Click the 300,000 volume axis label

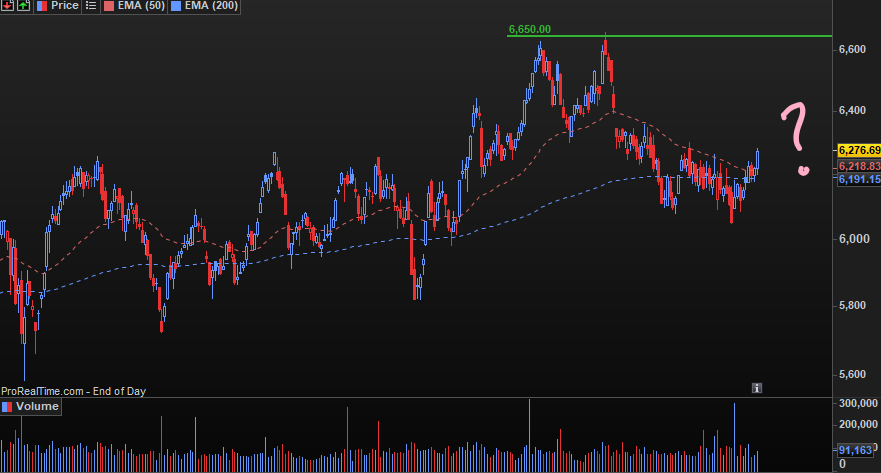point(858,403)
